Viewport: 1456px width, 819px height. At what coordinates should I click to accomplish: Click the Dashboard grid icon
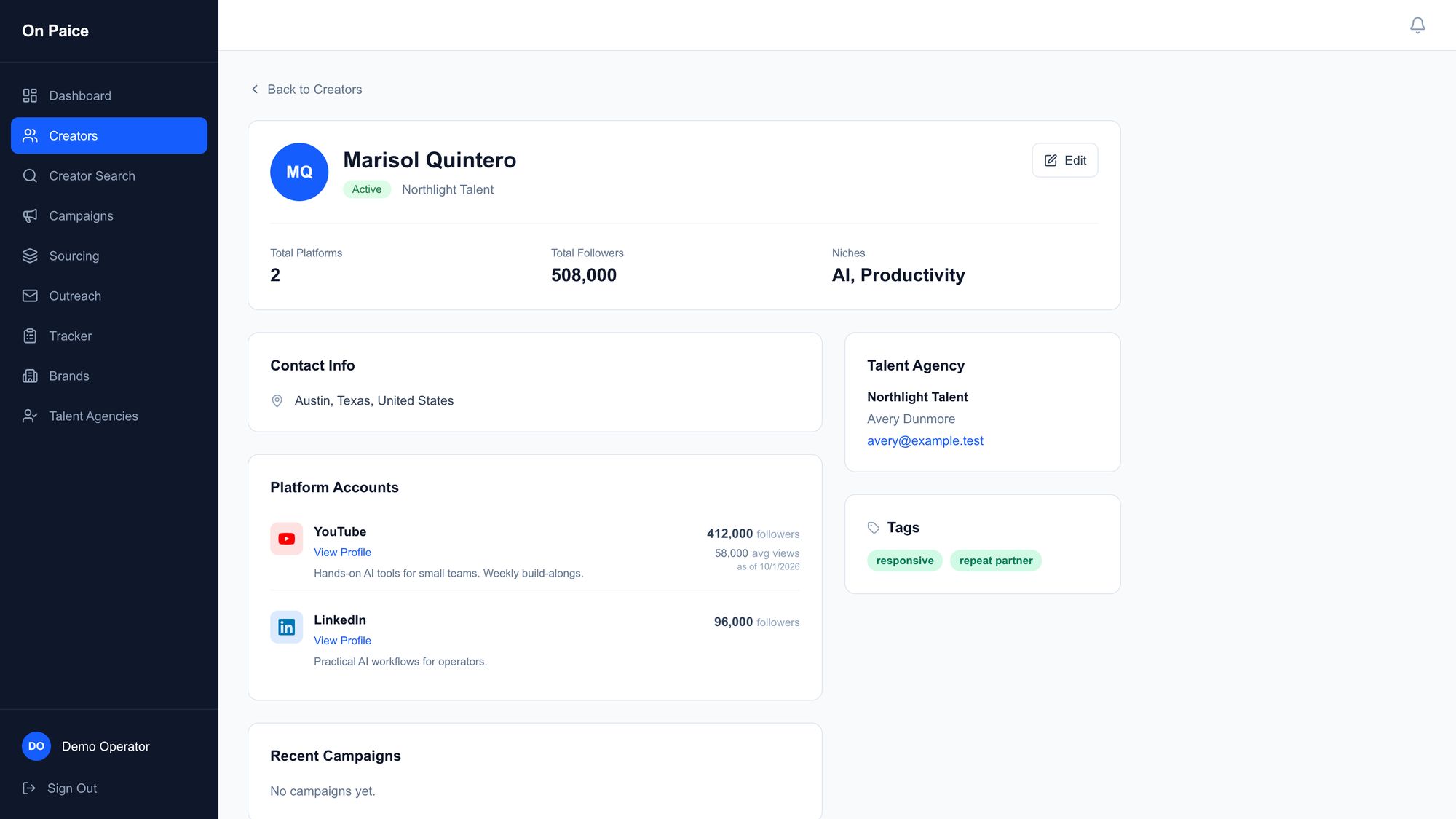click(30, 95)
